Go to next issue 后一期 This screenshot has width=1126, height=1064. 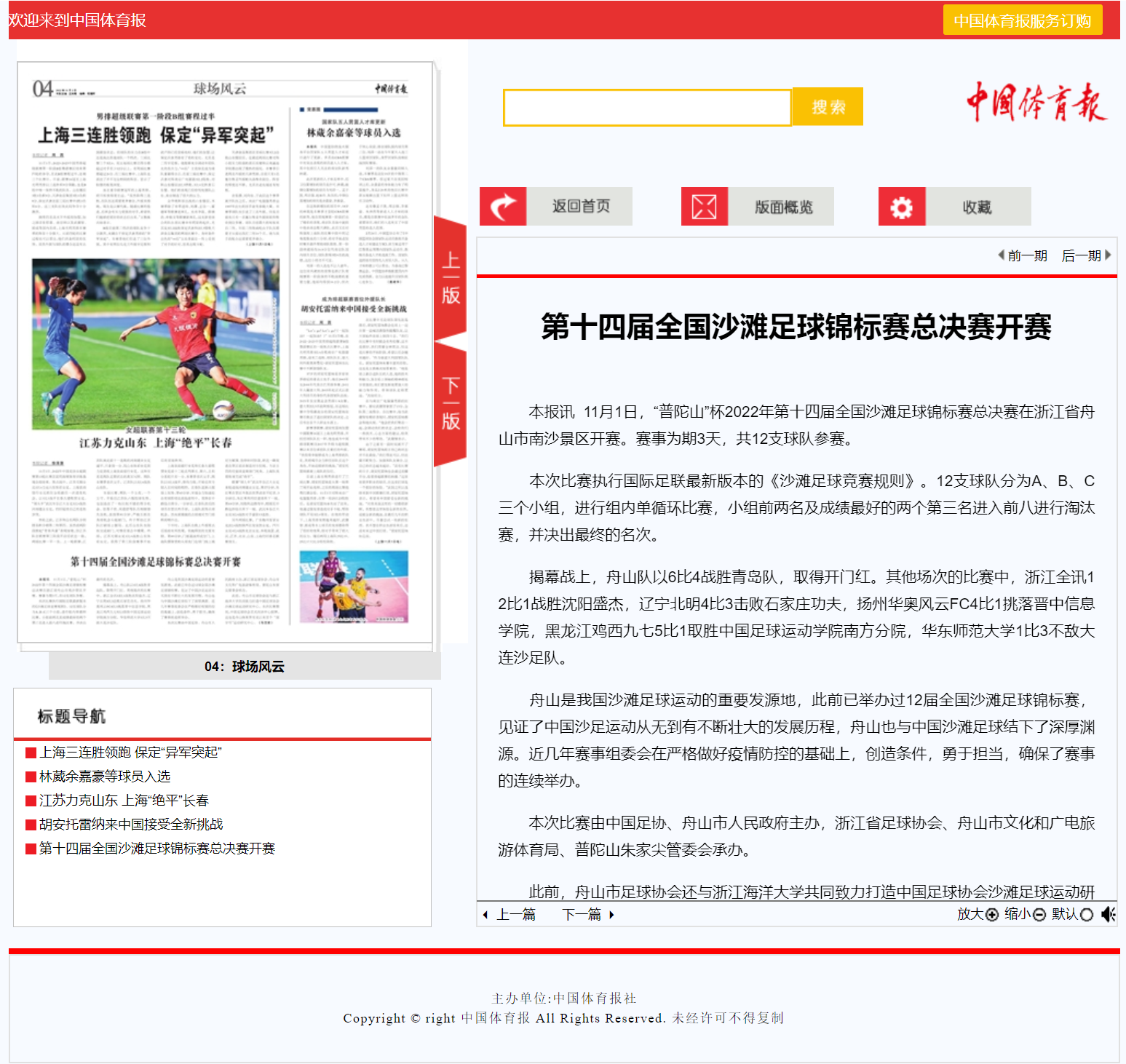tap(1085, 255)
